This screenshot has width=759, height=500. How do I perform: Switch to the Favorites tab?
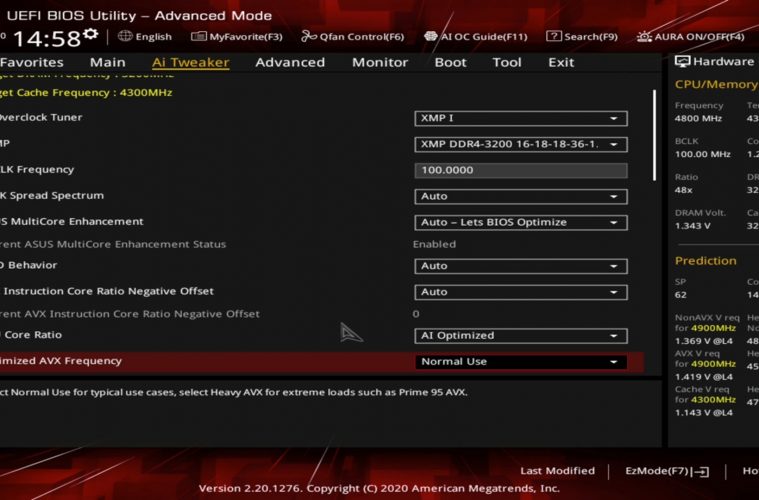32,62
